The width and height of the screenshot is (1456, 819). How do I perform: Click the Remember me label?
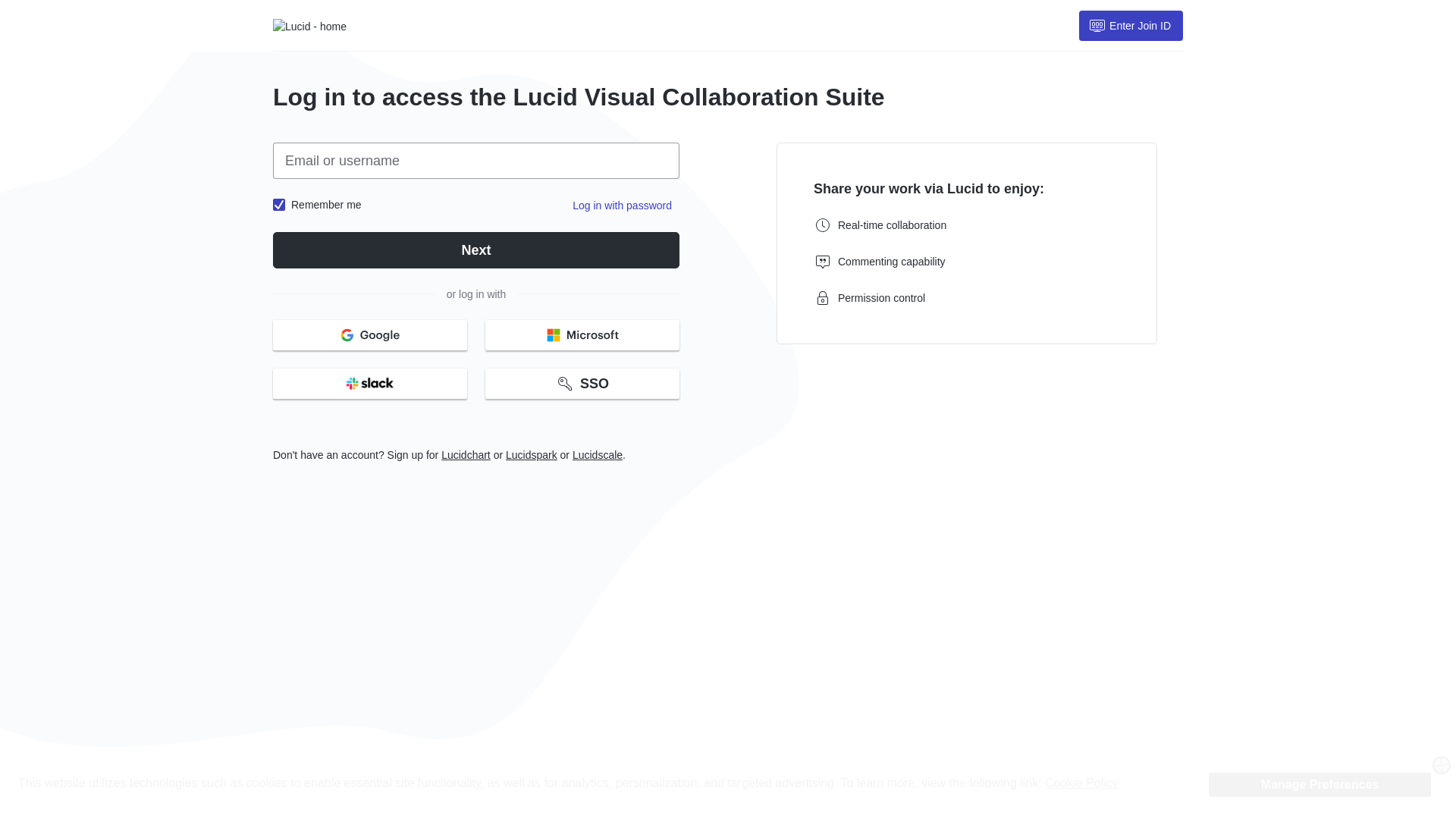[326, 205]
